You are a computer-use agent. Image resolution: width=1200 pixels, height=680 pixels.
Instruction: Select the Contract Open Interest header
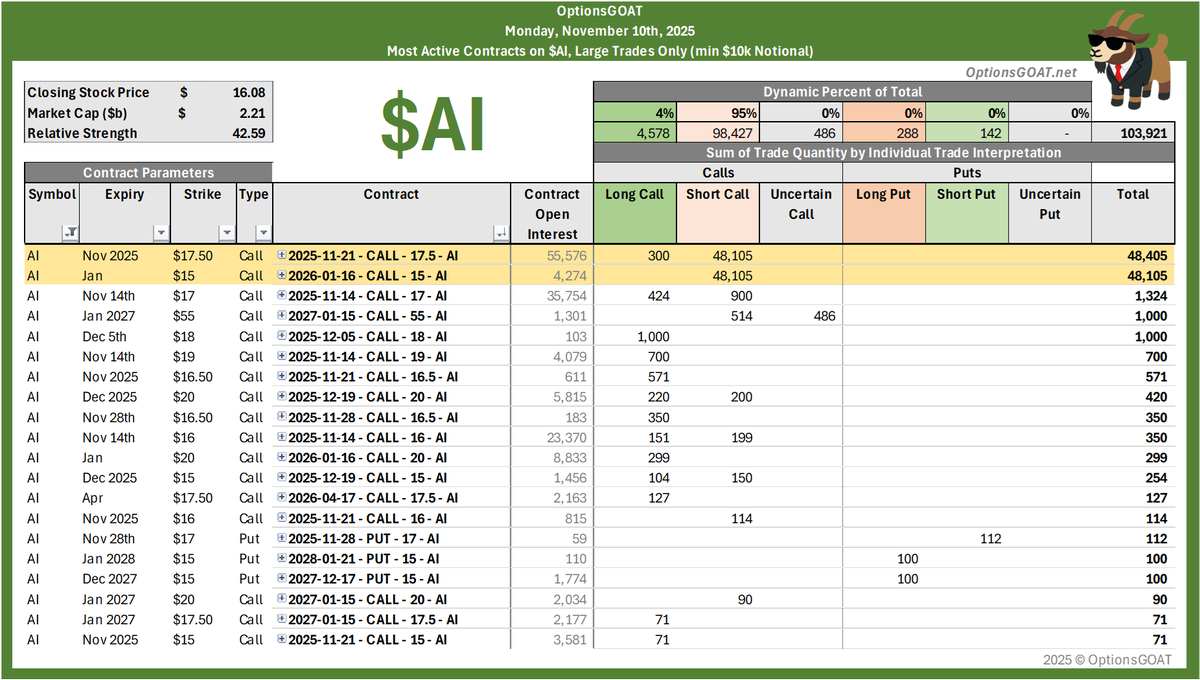552,213
